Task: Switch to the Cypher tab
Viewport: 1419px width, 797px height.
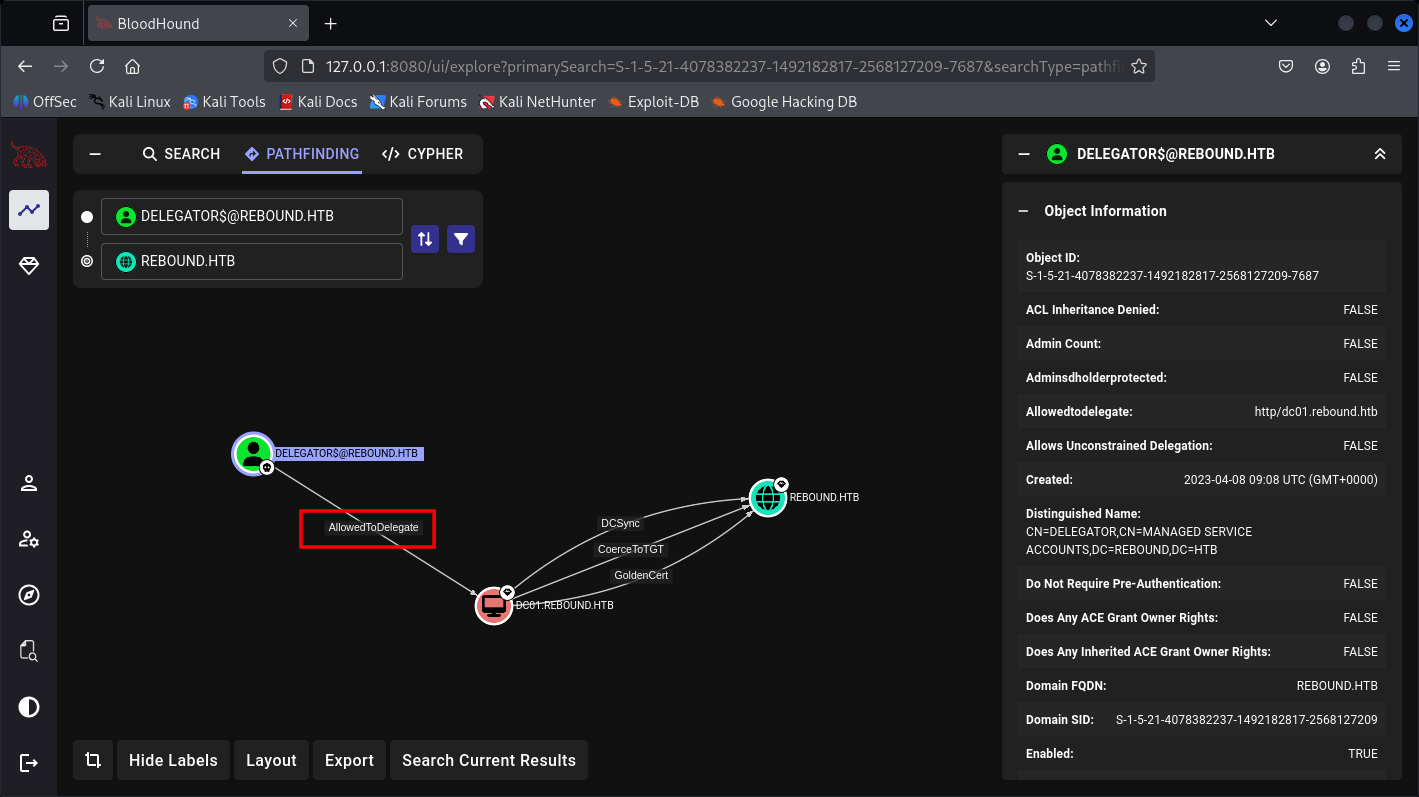Action: 423,154
